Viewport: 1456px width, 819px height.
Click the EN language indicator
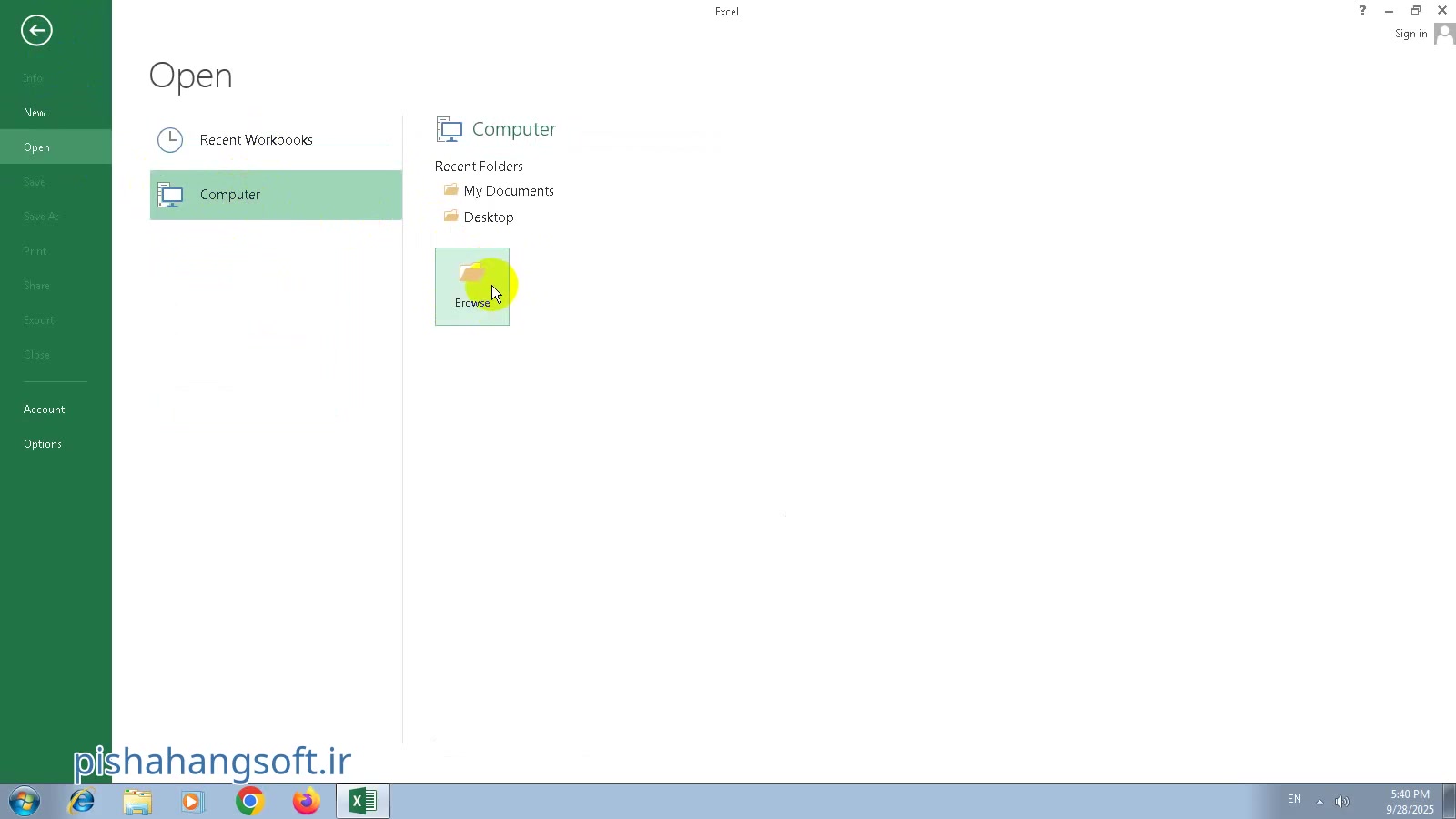pyautogui.click(x=1294, y=800)
